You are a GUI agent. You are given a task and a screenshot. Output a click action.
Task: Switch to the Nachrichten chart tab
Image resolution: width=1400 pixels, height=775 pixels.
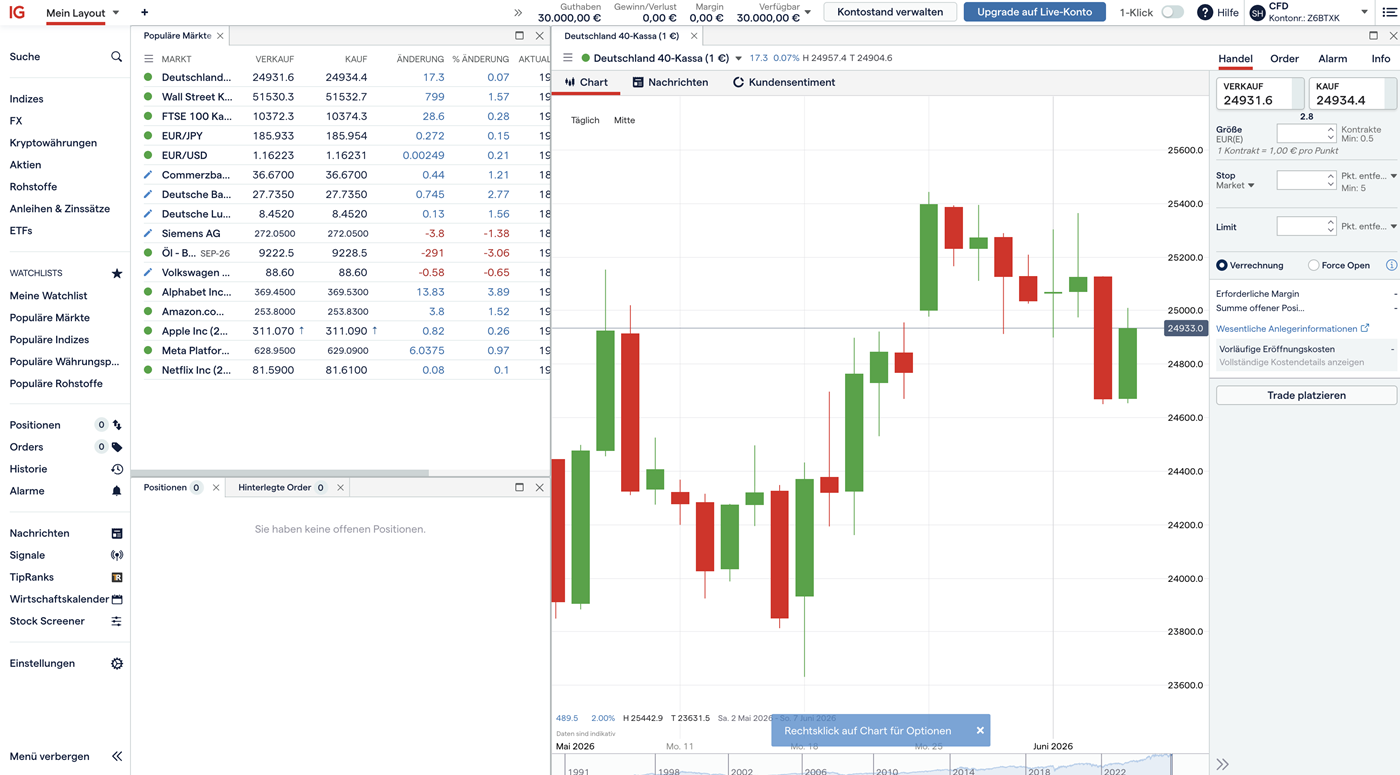pyautogui.click(x=670, y=82)
